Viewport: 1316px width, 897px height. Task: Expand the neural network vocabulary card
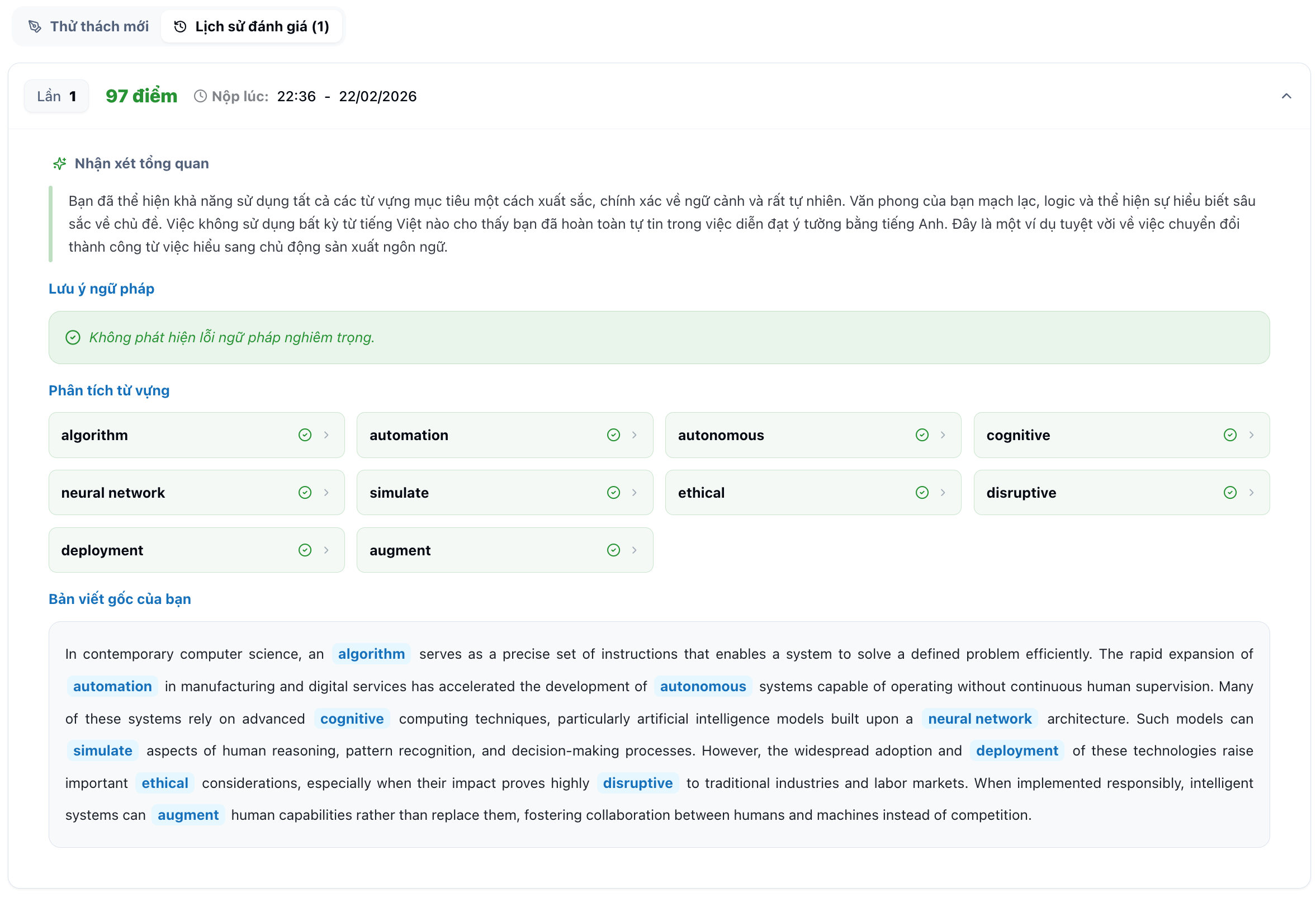(x=326, y=492)
